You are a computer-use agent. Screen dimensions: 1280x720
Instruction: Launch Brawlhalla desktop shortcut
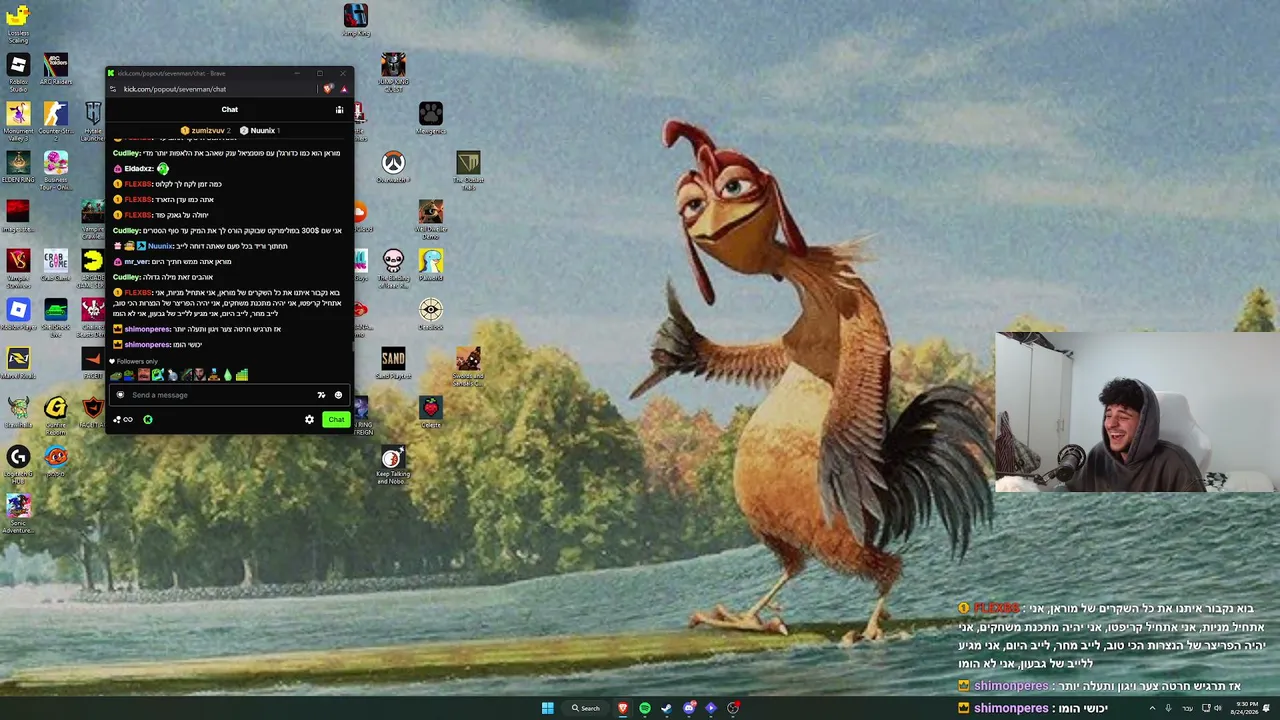(18, 413)
